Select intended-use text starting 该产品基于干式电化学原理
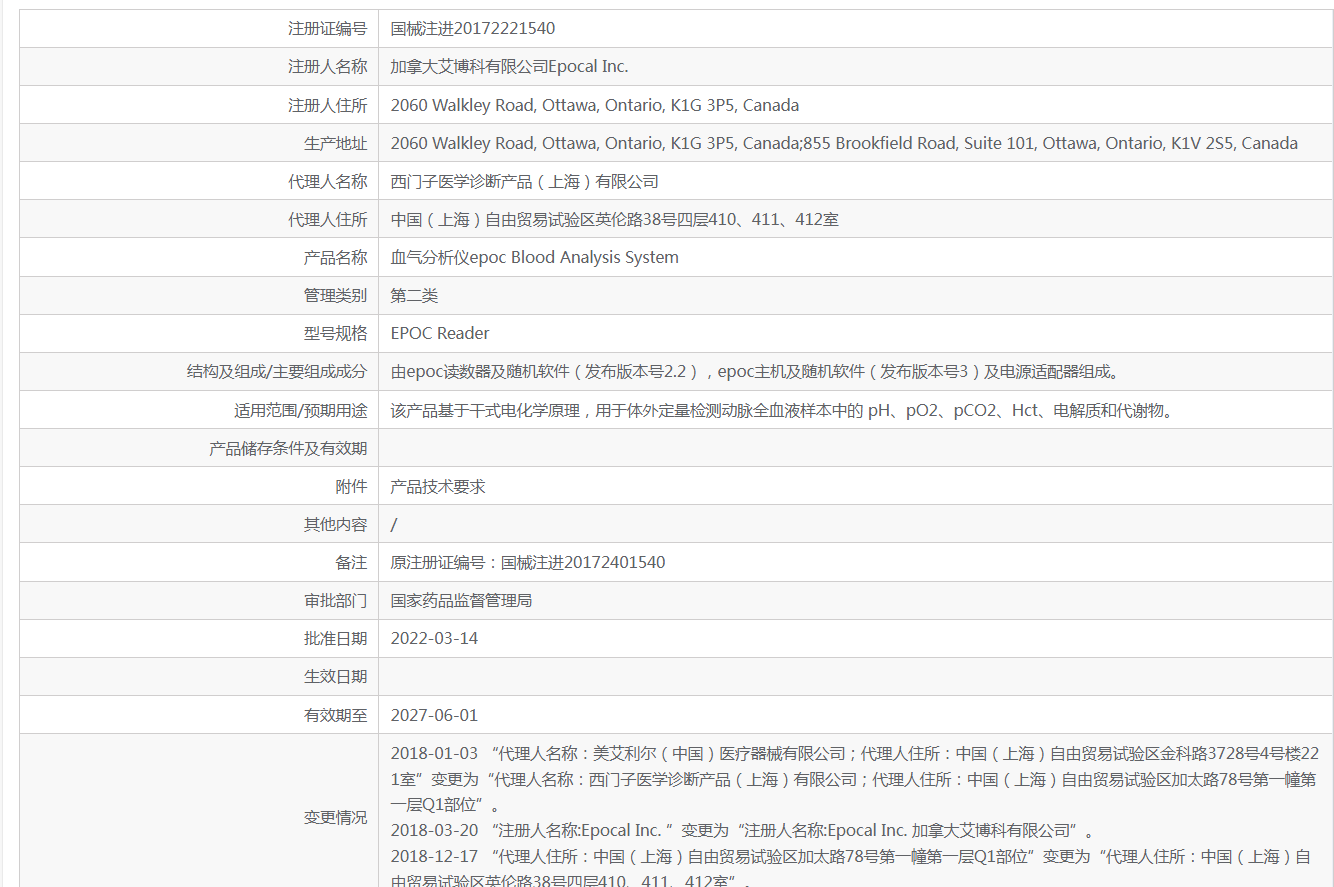This screenshot has height=887, width=1334. (x=782, y=410)
